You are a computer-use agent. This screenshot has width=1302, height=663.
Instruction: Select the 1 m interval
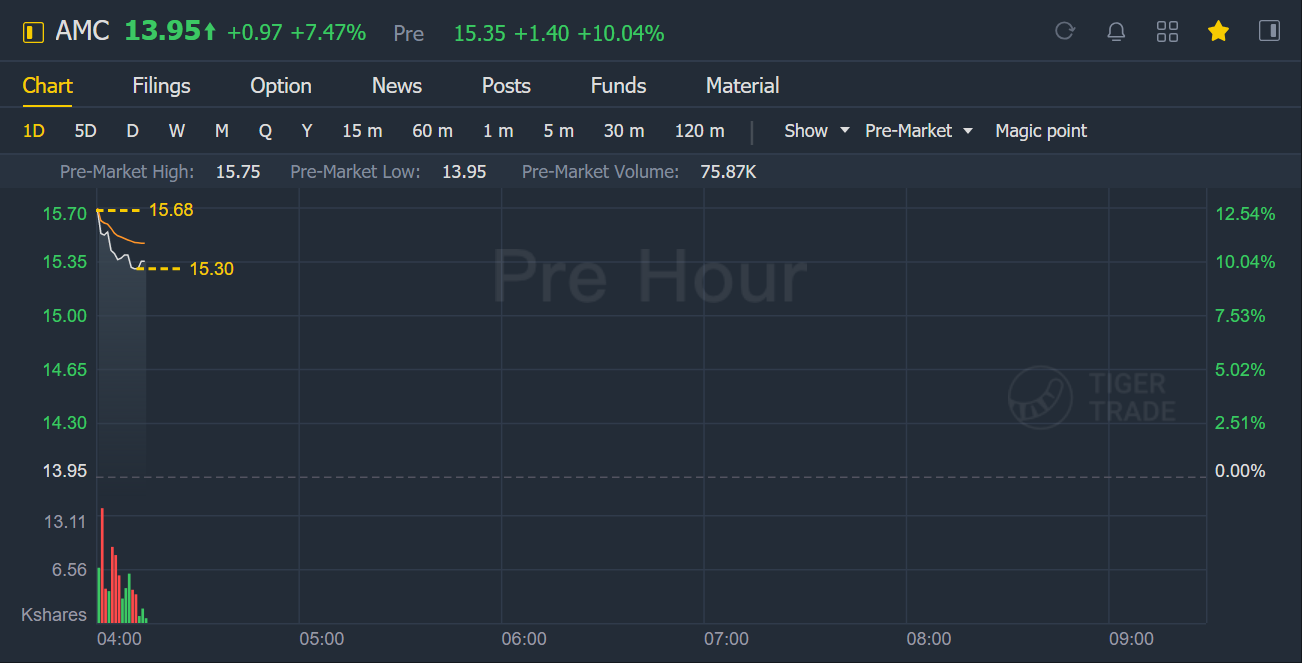[498, 131]
